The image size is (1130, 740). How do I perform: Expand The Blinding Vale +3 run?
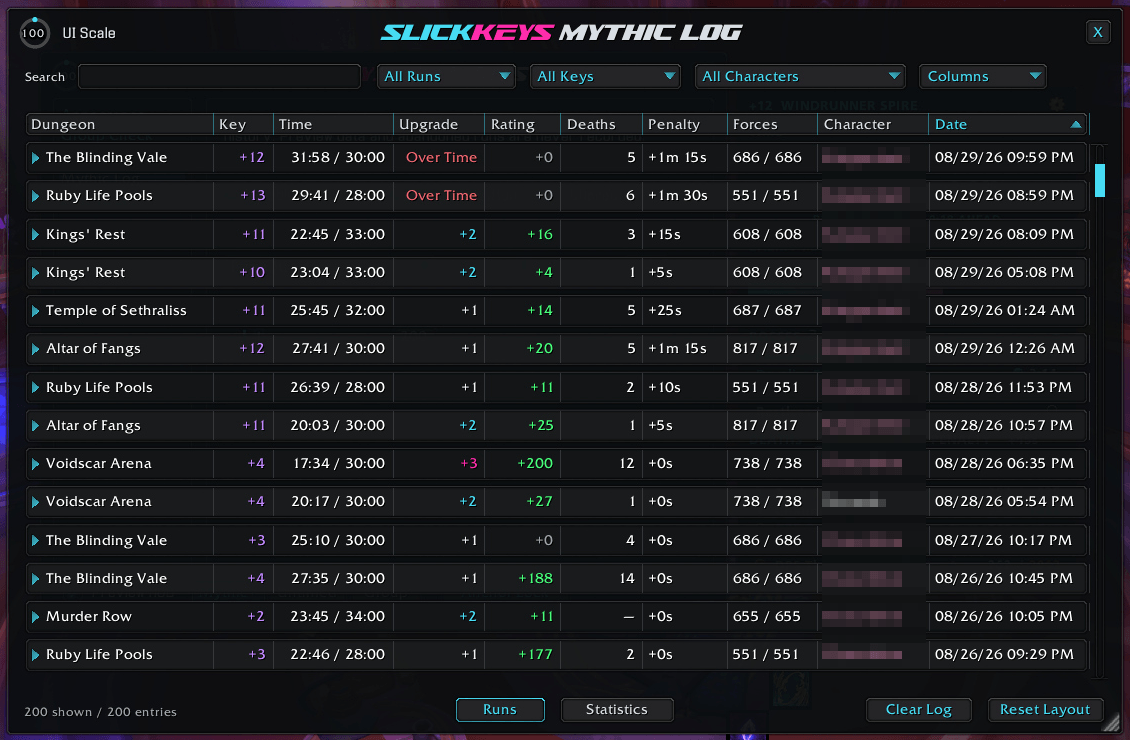coord(35,540)
